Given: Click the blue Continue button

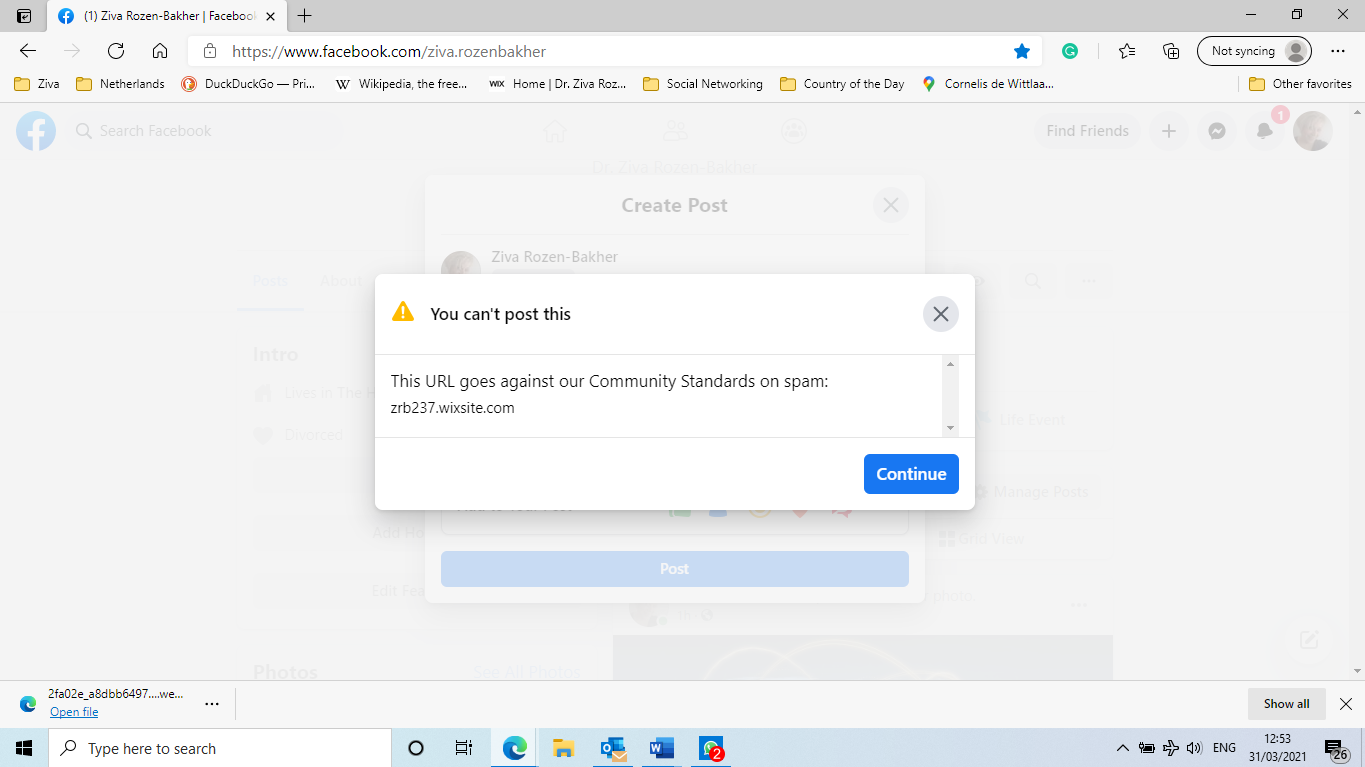Looking at the screenshot, I should coord(911,474).
